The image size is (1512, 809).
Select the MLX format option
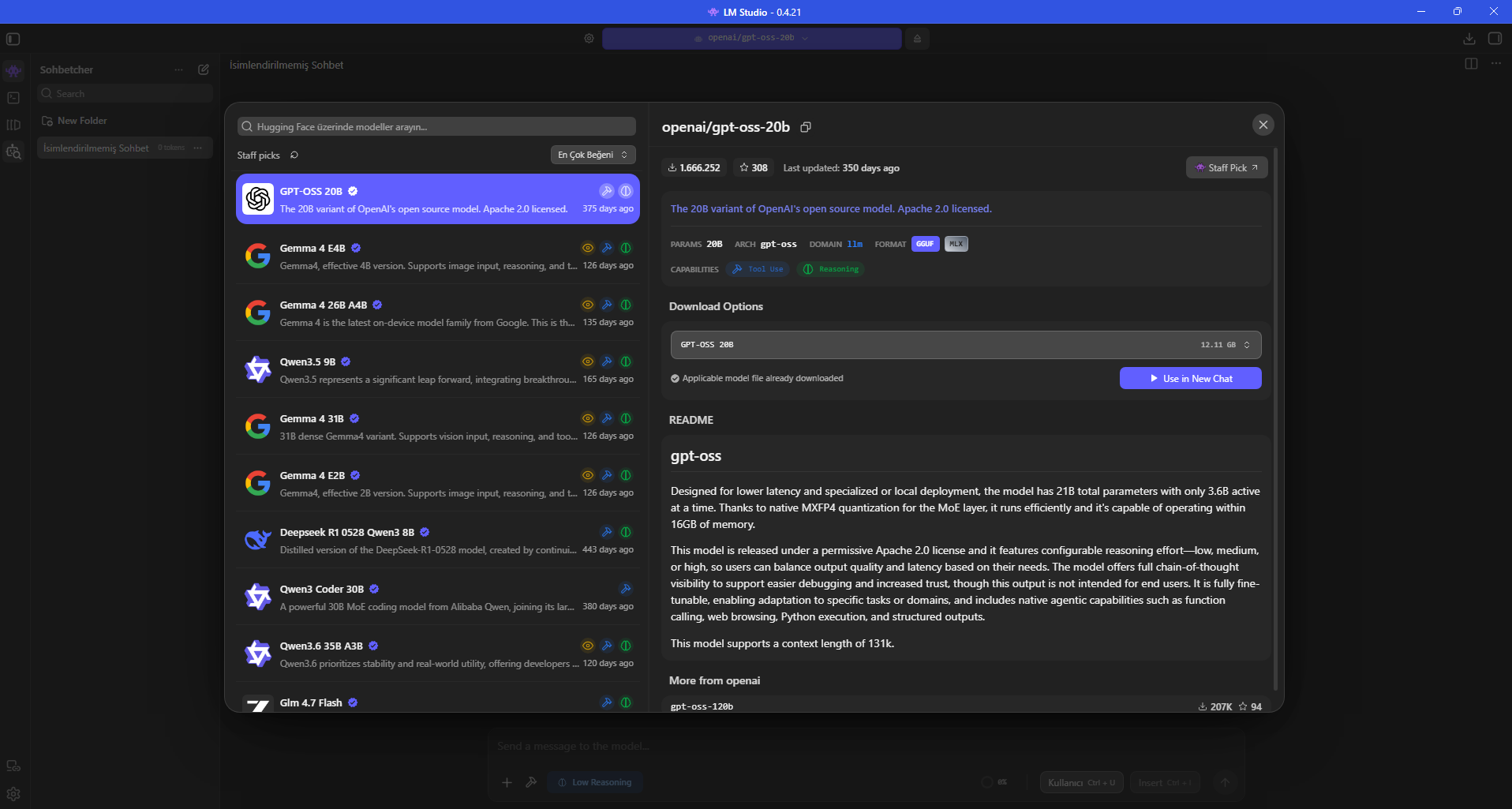pos(956,244)
